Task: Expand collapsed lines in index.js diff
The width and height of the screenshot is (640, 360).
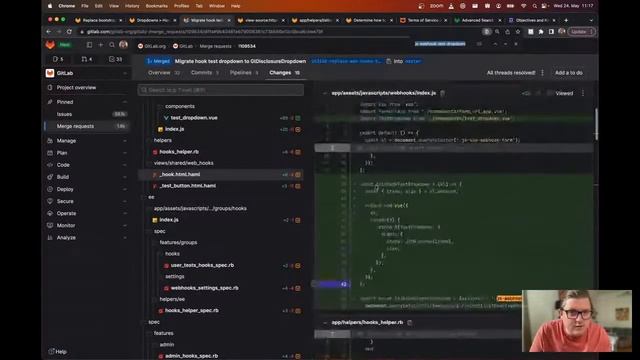Action: click(332, 148)
